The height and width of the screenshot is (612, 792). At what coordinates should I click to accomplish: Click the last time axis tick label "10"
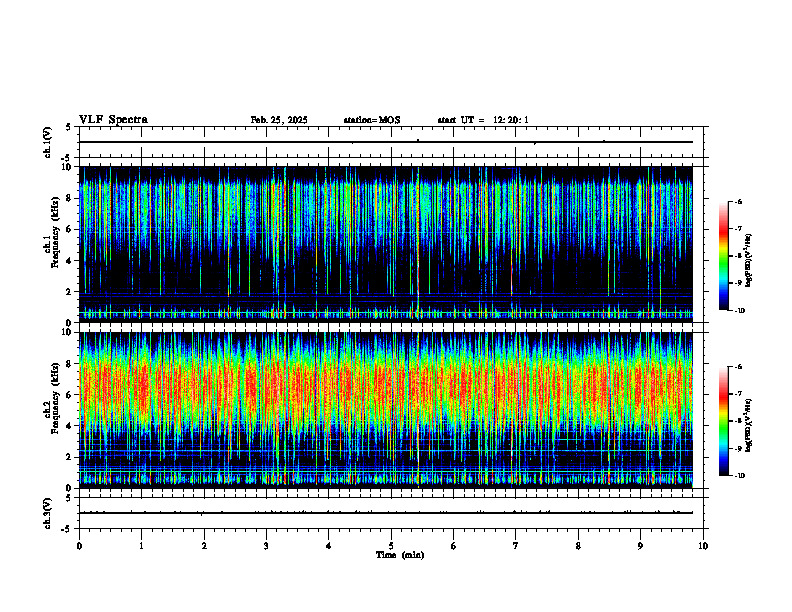(703, 546)
